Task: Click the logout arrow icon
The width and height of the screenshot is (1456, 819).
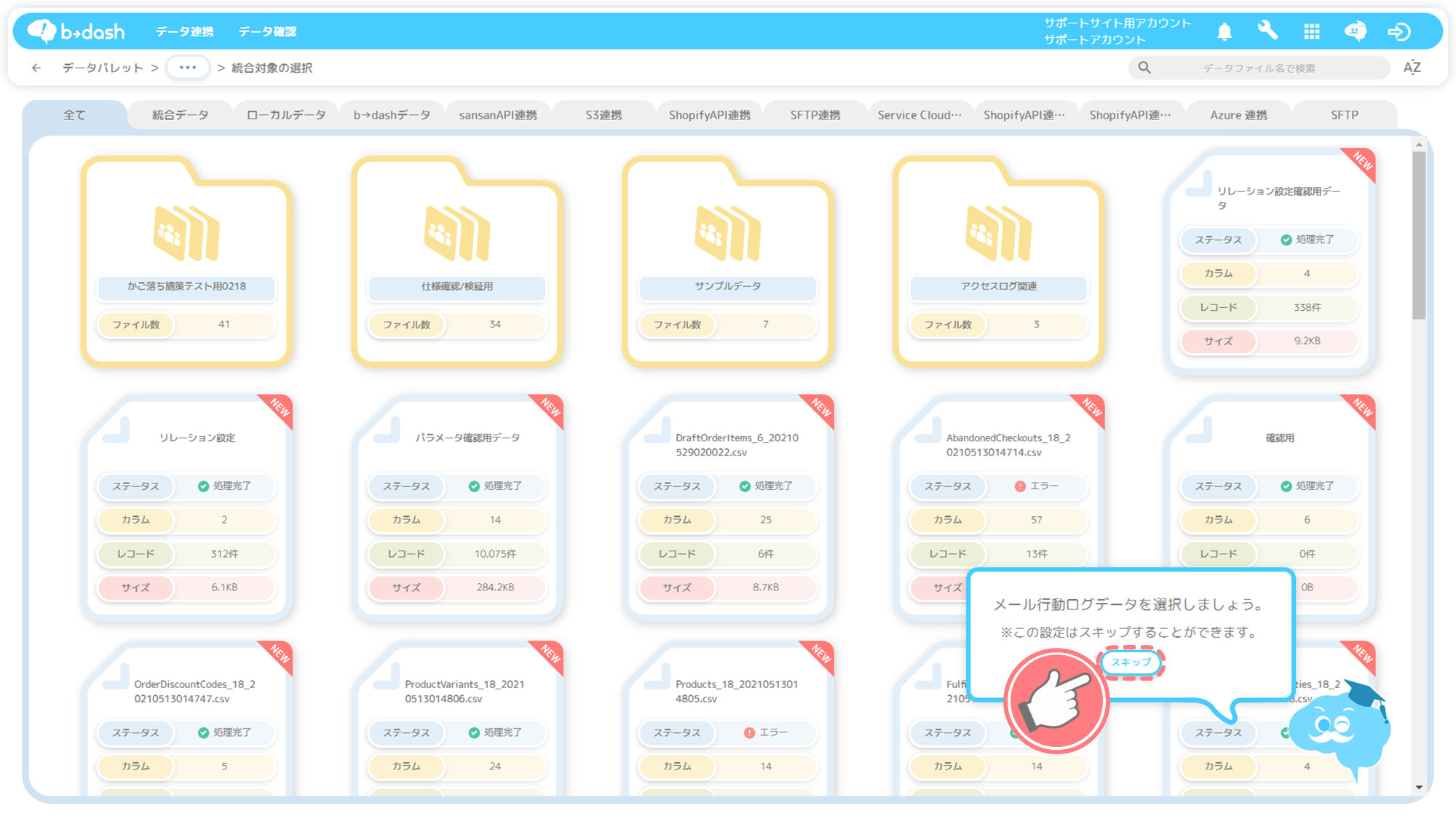Action: click(x=1398, y=31)
